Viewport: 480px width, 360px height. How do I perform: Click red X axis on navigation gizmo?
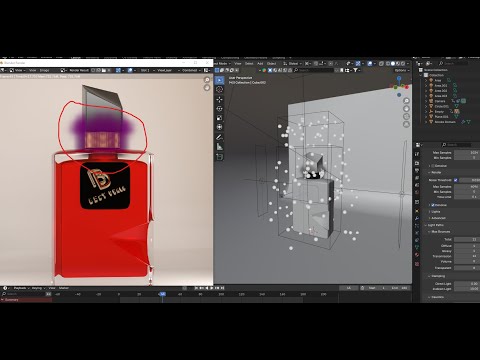(x=407, y=87)
